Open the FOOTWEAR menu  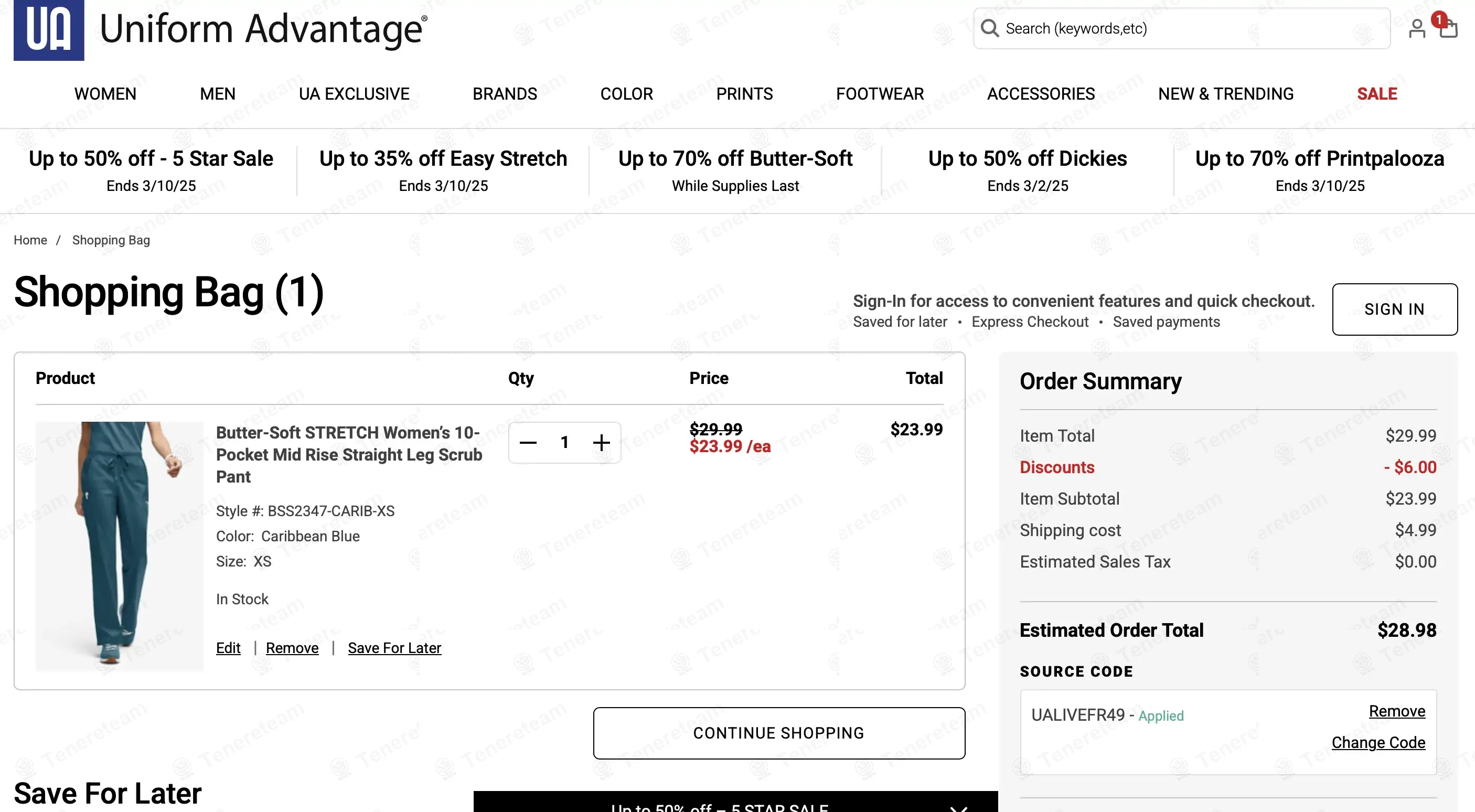880,94
